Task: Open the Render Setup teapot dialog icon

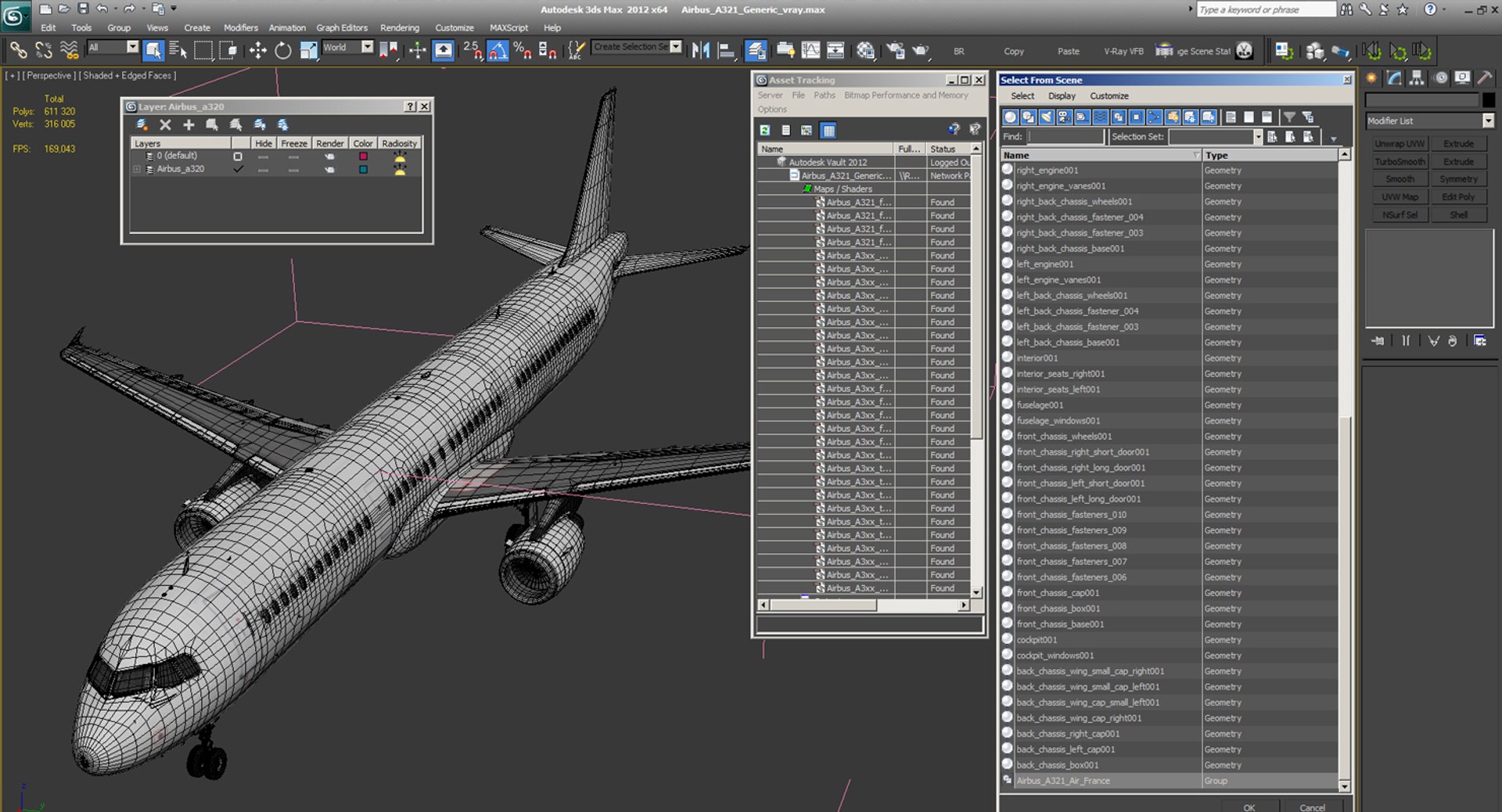Action: [895, 50]
